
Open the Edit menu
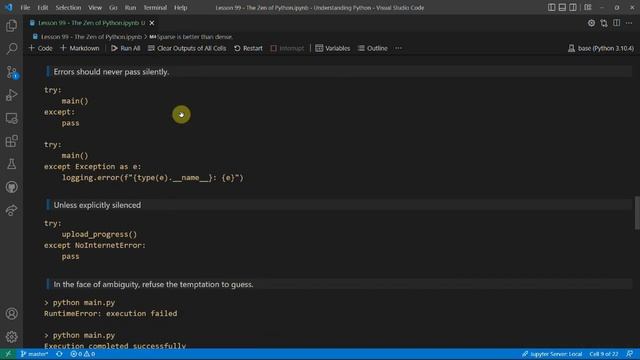pos(42,7)
